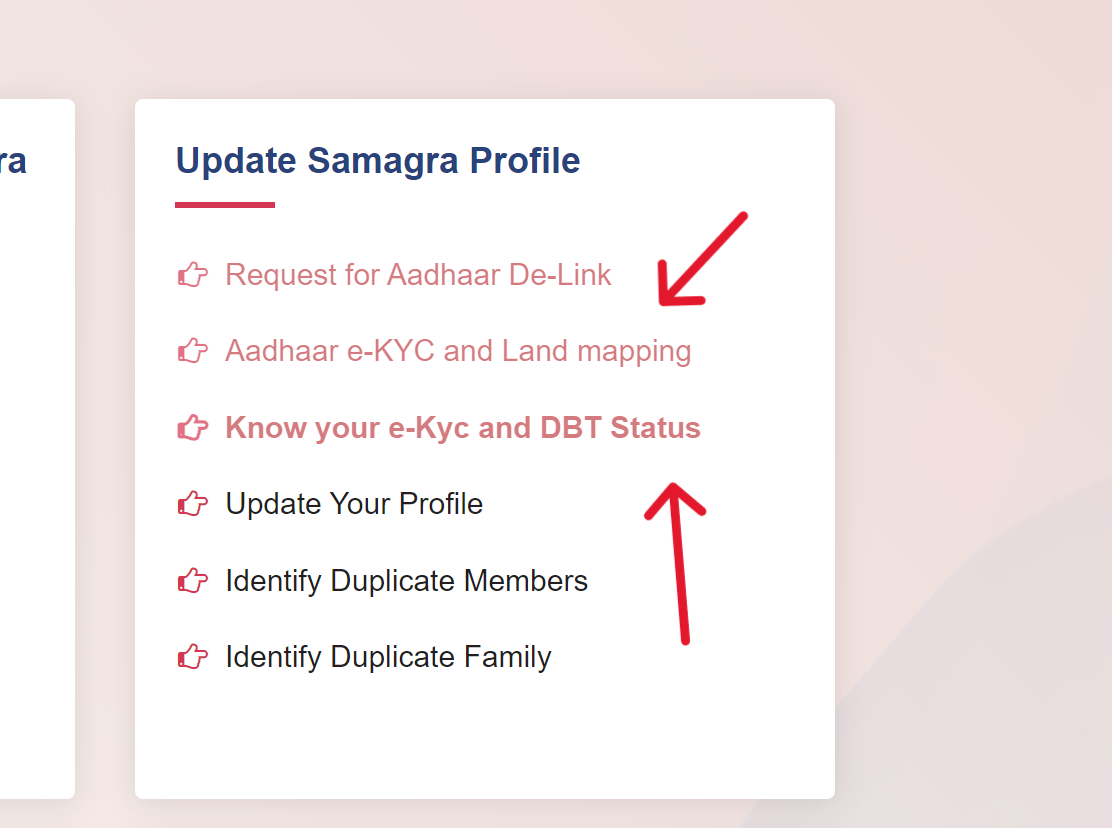This screenshot has height=828, width=1112.
Task: Click the red underline below the card heading
Action: (224, 203)
